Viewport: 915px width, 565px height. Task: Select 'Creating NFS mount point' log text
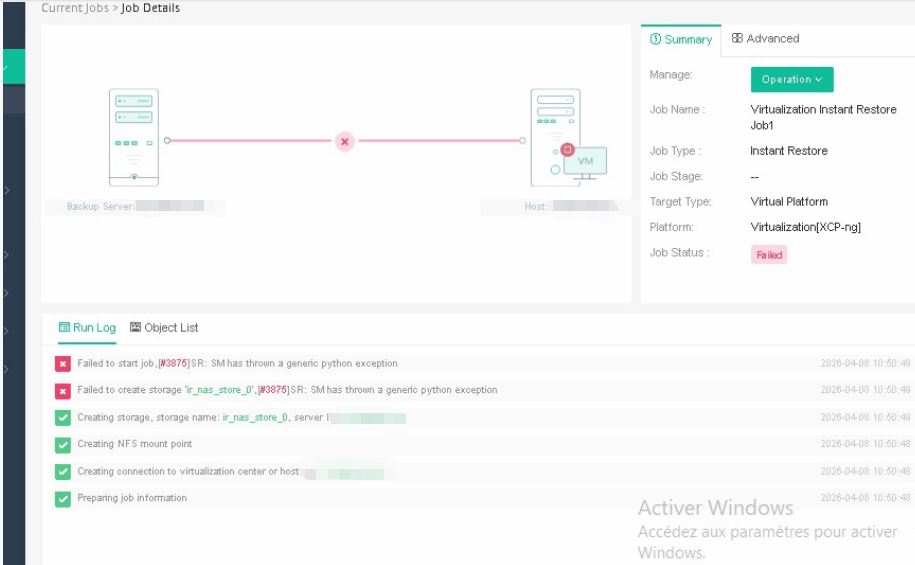pyautogui.click(x=134, y=444)
